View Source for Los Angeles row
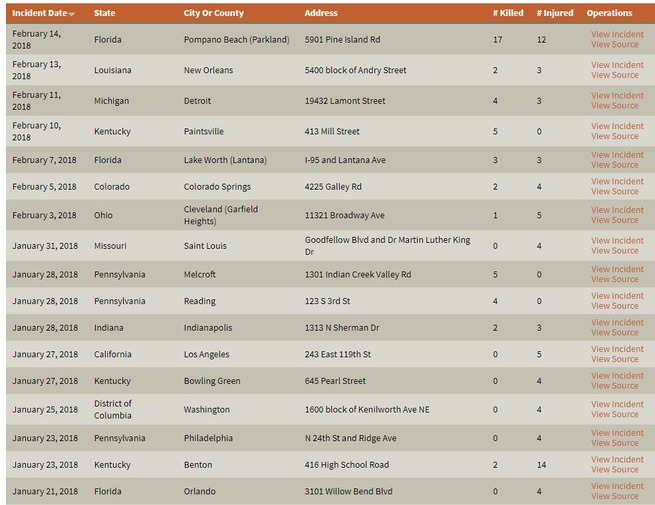Screen dimensions: 655x505 [x=614, y=359]
